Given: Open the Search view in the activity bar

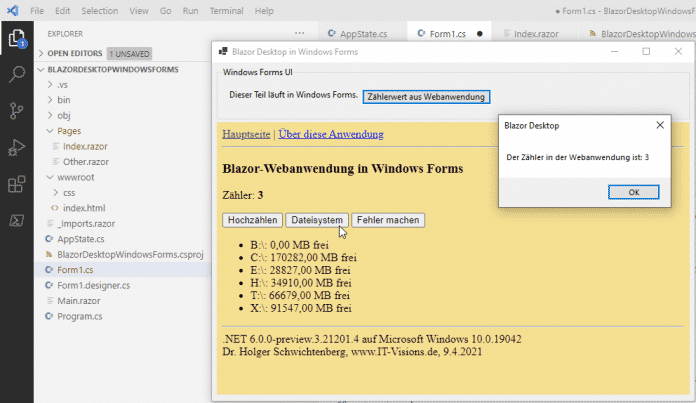Looking at the screenshot, I should click(x=17, y=74).
